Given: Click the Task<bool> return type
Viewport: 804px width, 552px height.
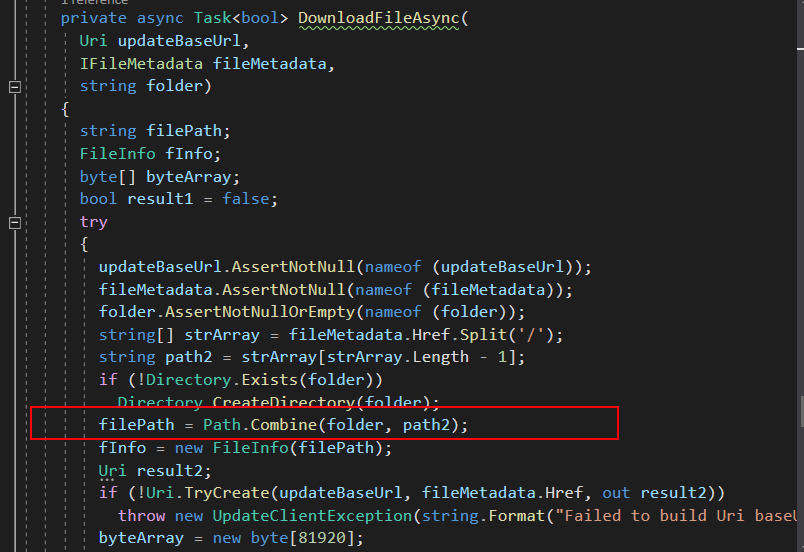Looking at the screenshot, I should [241, 18].
